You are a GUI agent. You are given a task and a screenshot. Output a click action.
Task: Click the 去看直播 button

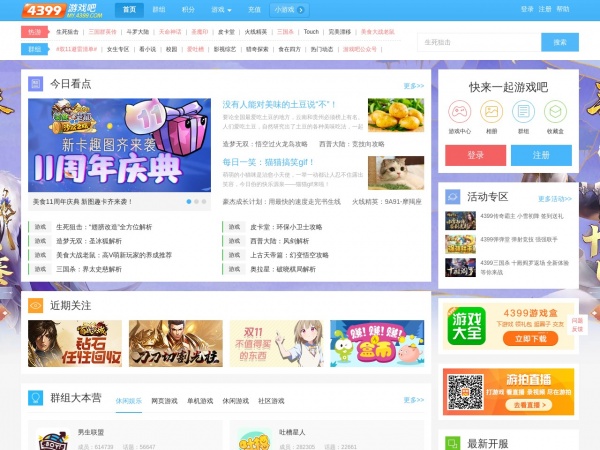[530, 404]
